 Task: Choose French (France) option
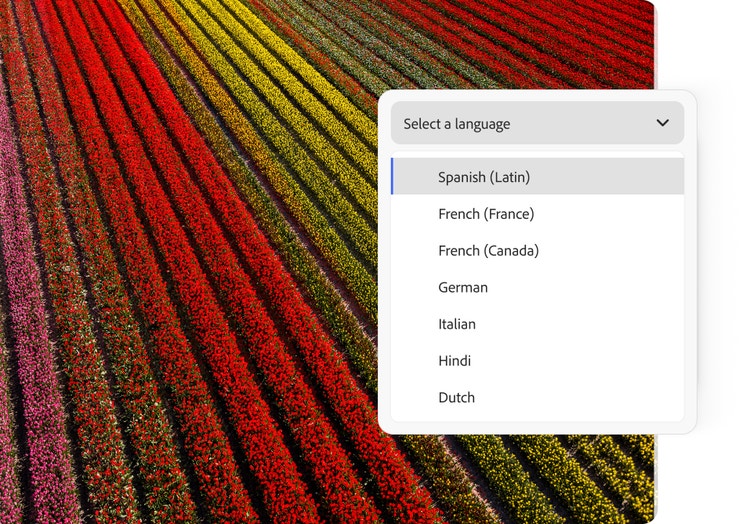pyautogui.click(x=537, y=213)
